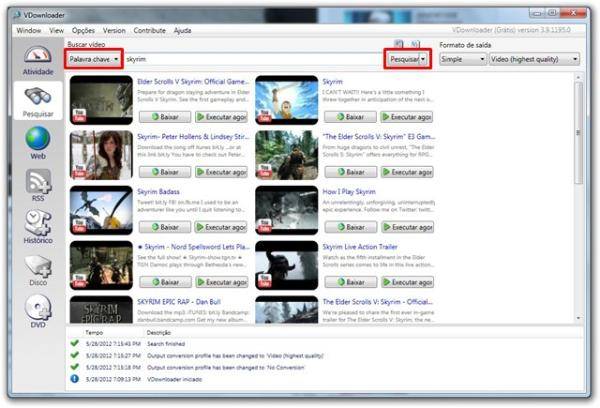The height and width of the screenshot is (408, 600).
Task: Open the Window menu
Action: coord(29,30)
